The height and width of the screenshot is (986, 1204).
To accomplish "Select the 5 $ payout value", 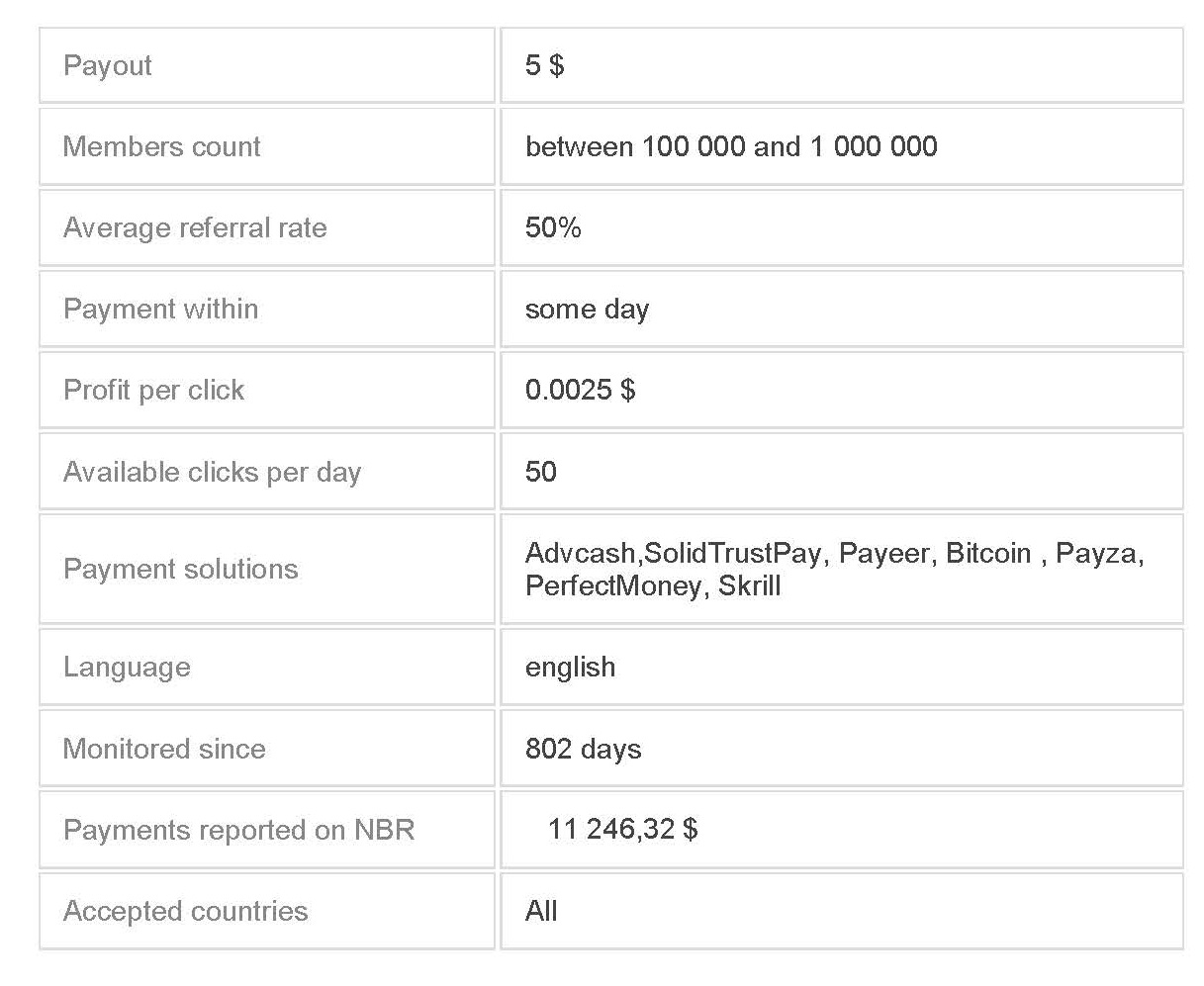I will click(545, 65).
